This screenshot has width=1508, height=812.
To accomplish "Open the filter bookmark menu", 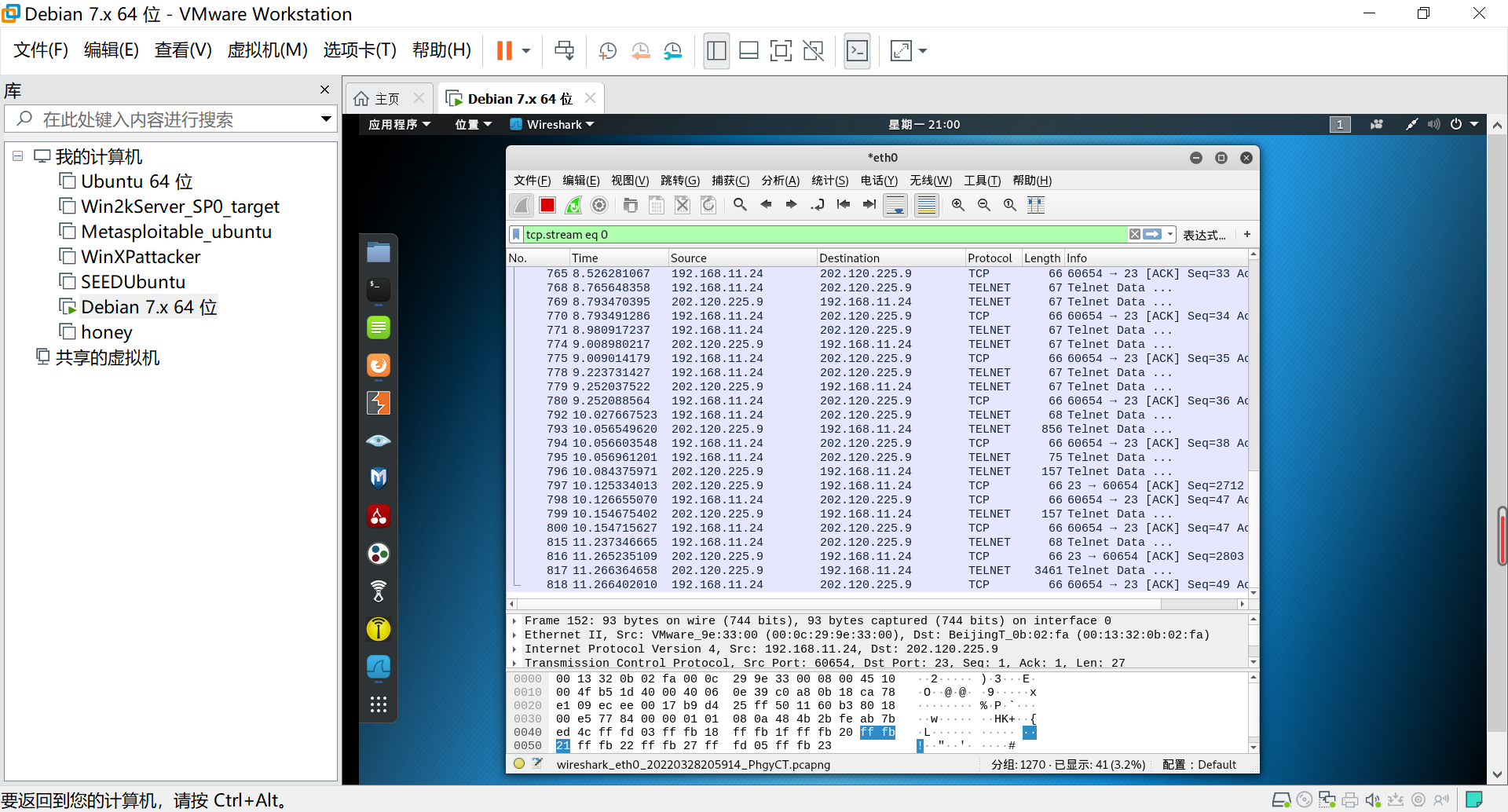I will click(516, 234).
